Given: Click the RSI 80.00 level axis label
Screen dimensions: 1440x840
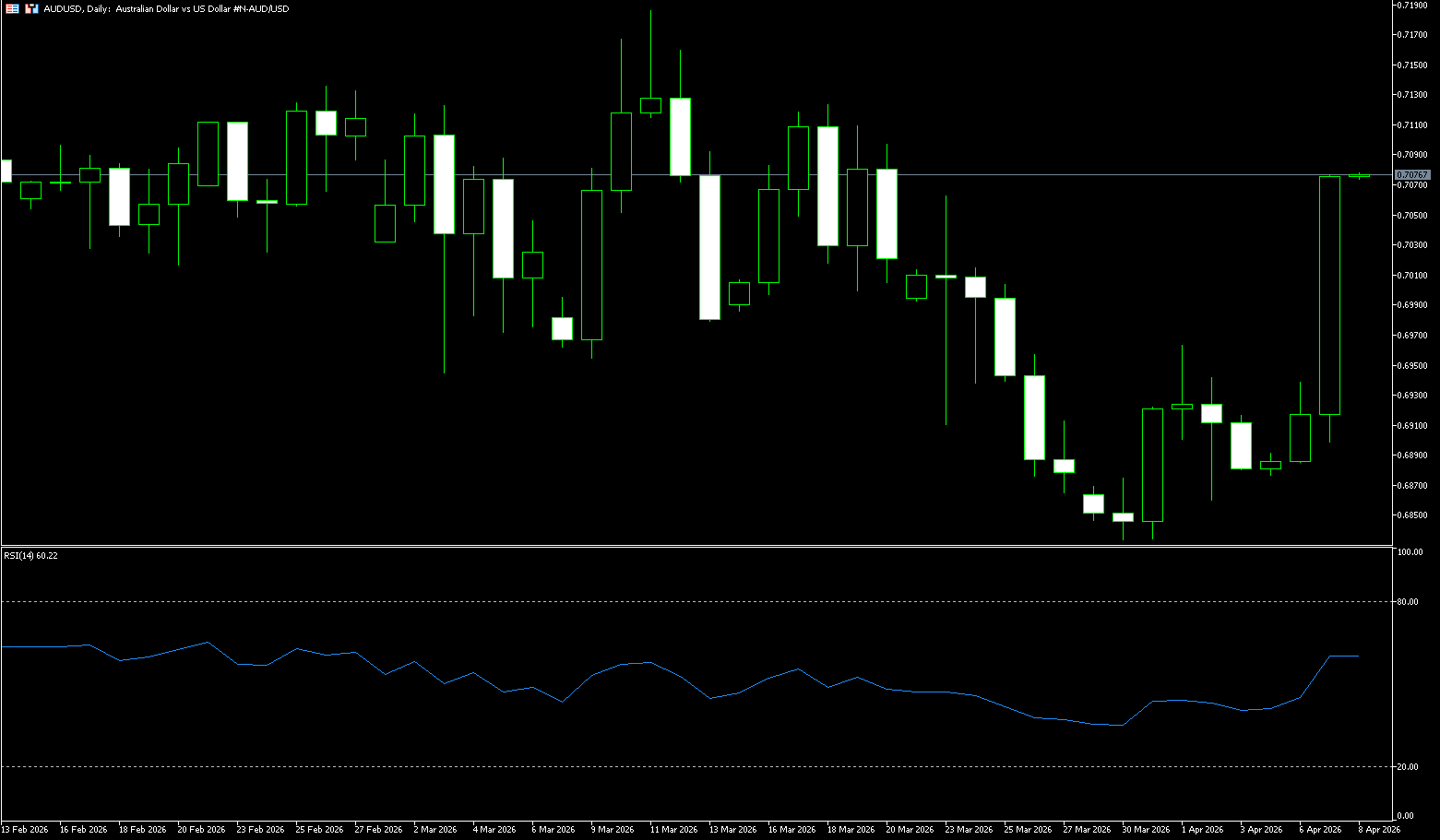Looking at the screenshot, I should tap(1409, 602).
